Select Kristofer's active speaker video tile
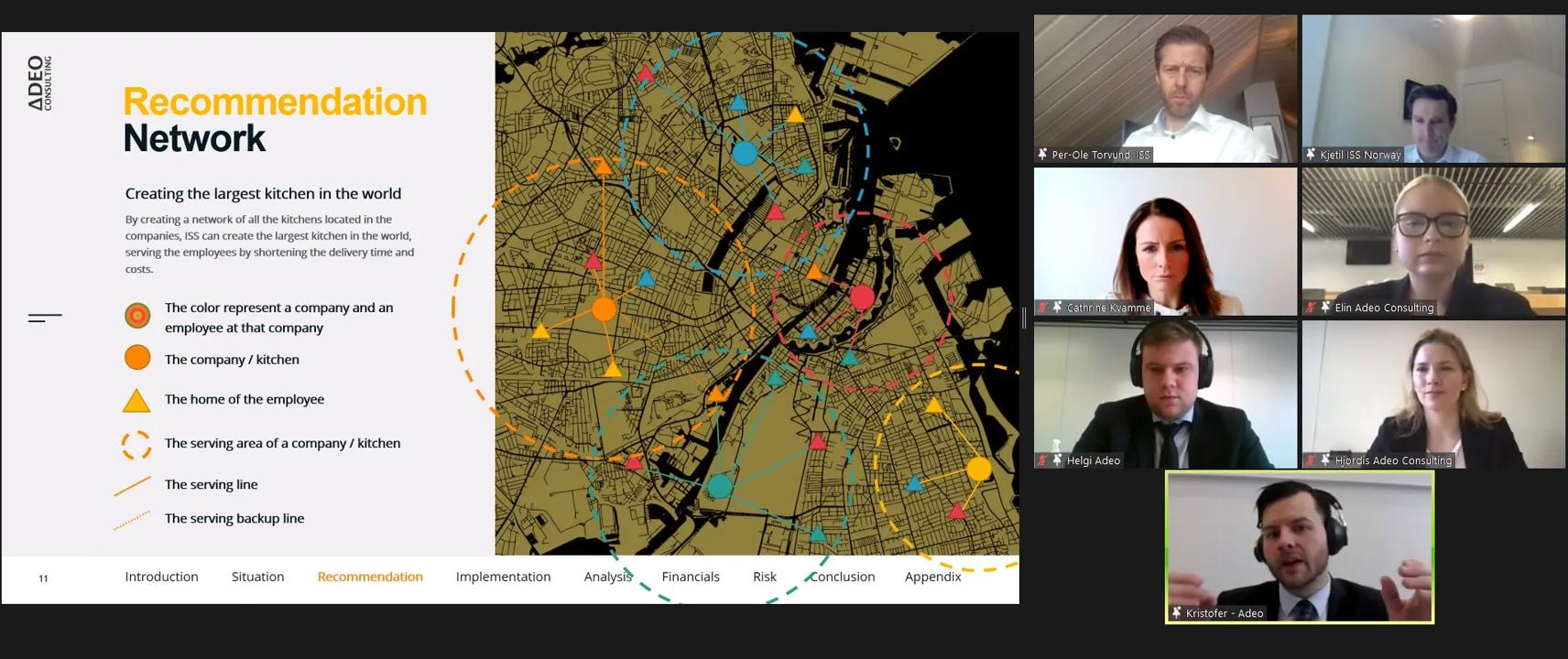1568x659 pixels. pos(1300,547)
